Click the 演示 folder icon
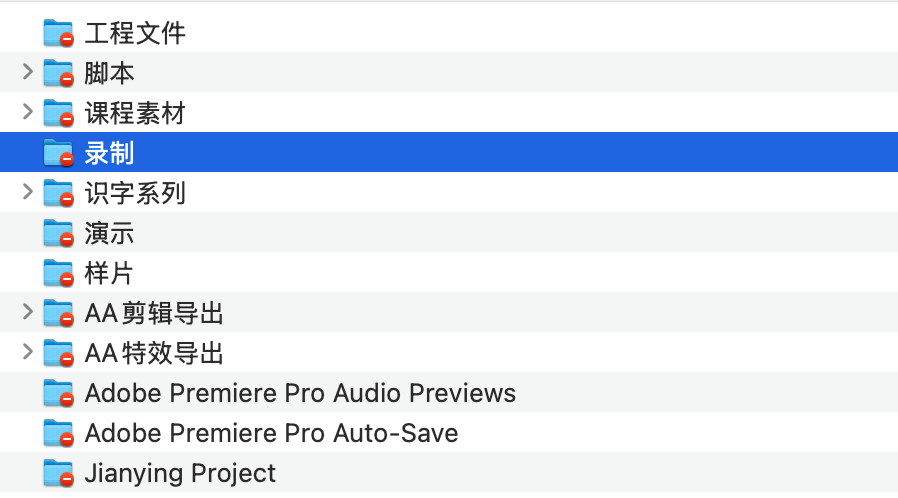This screenshot has height=498, width=898. point(58,233)
